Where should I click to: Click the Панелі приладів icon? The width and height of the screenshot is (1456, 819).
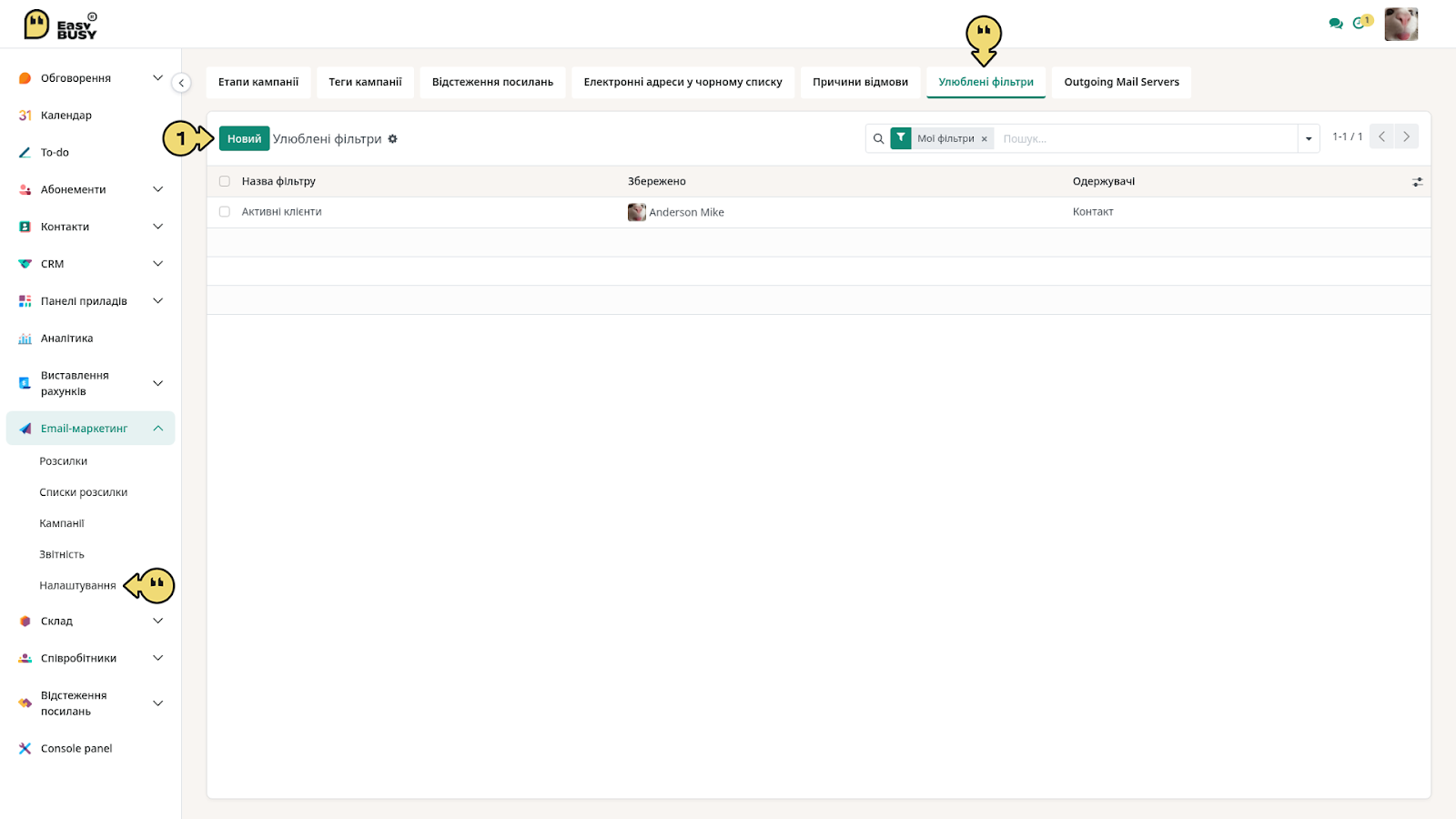25,301
